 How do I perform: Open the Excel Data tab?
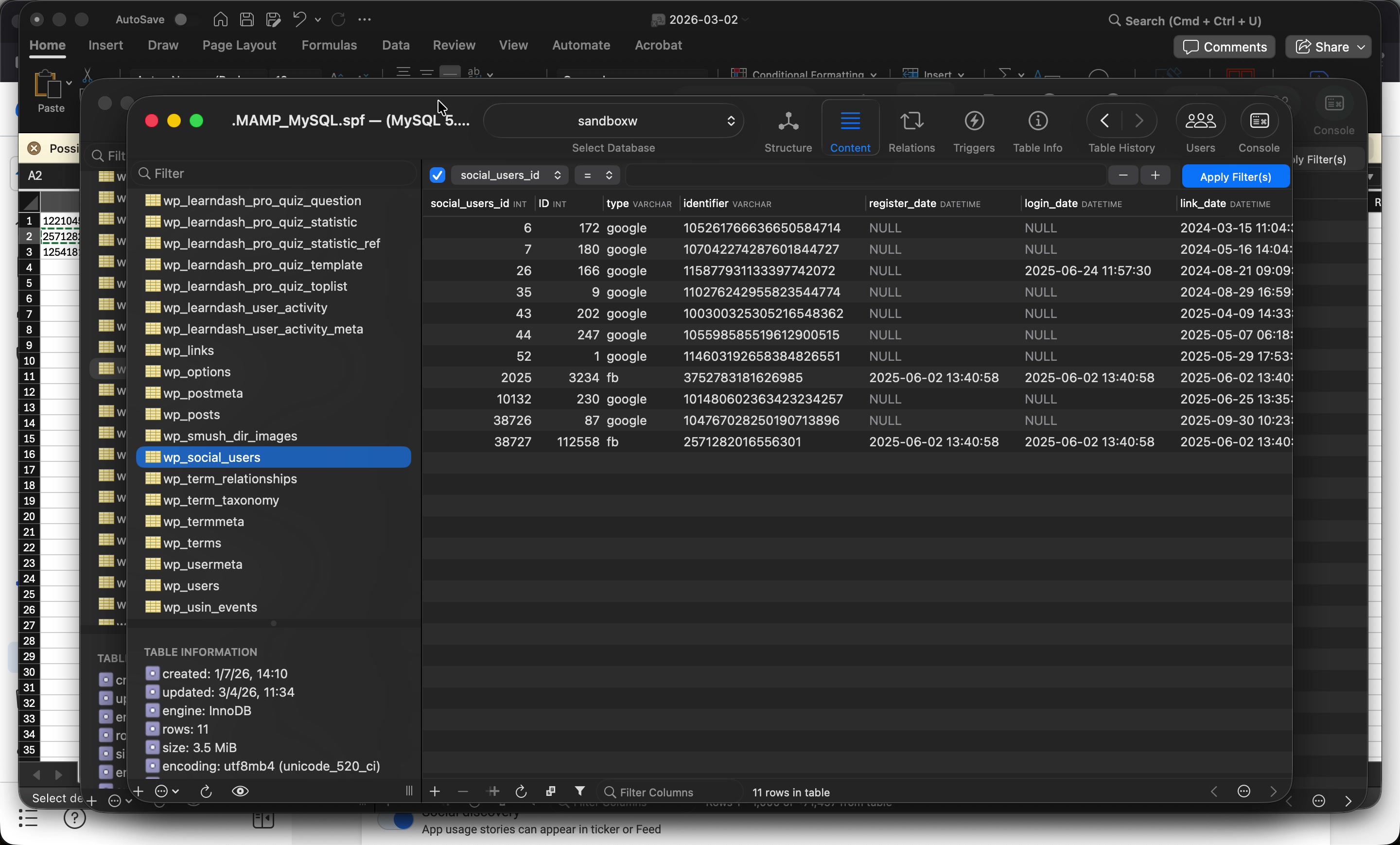(396, 45)
